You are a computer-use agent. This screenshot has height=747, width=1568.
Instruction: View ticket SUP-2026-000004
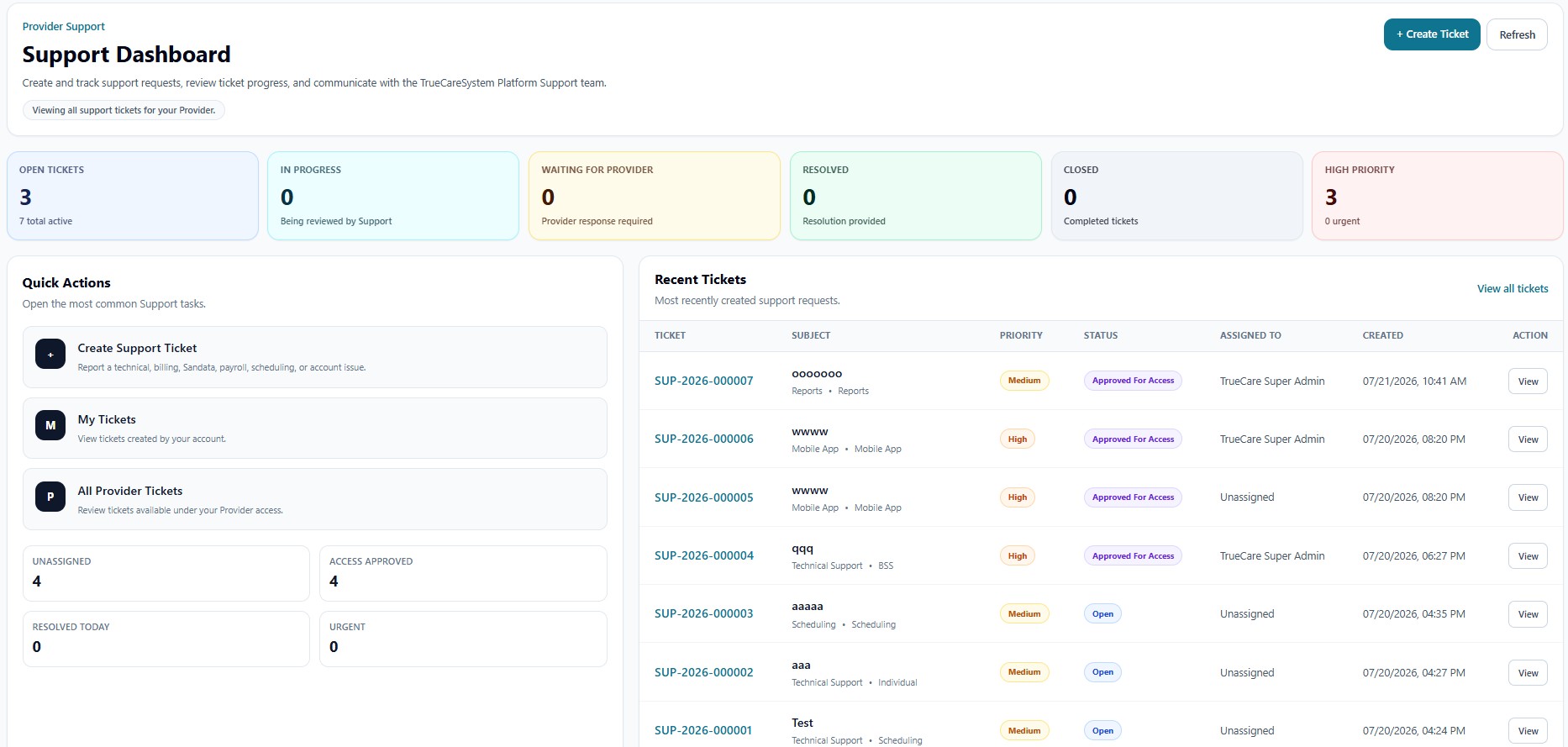(x=1528, y=556)
